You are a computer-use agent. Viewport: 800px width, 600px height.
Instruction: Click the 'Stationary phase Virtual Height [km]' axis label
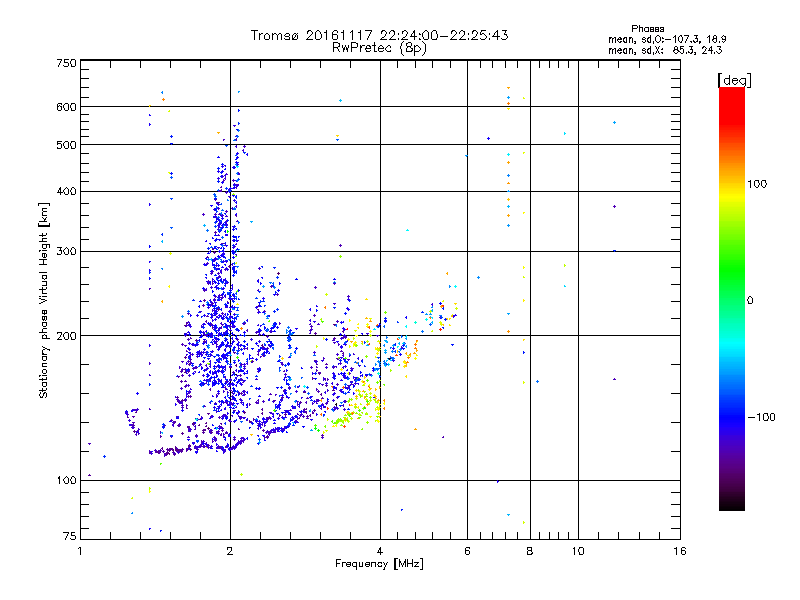point(43,300)
